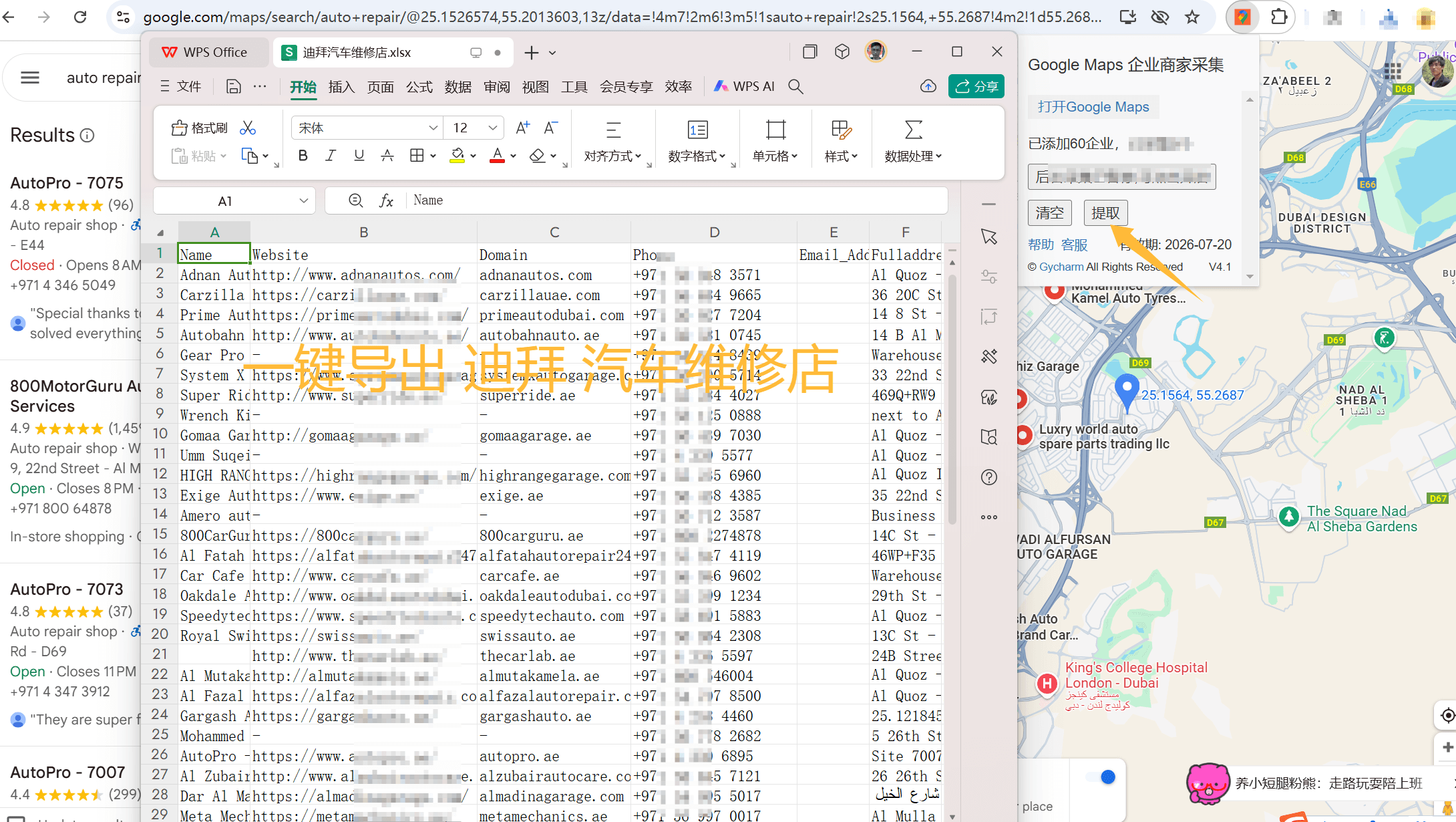Click the save icon in WPS menu bar

233,86
